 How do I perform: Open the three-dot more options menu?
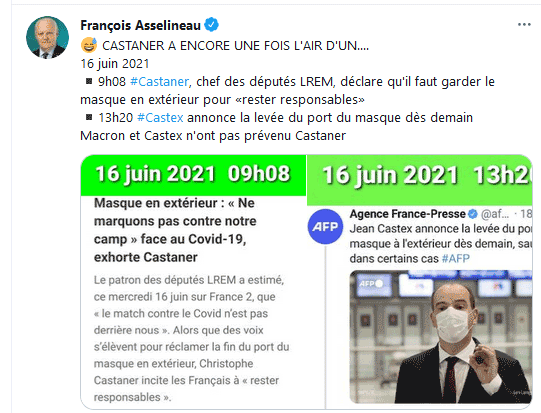[524, 25]
